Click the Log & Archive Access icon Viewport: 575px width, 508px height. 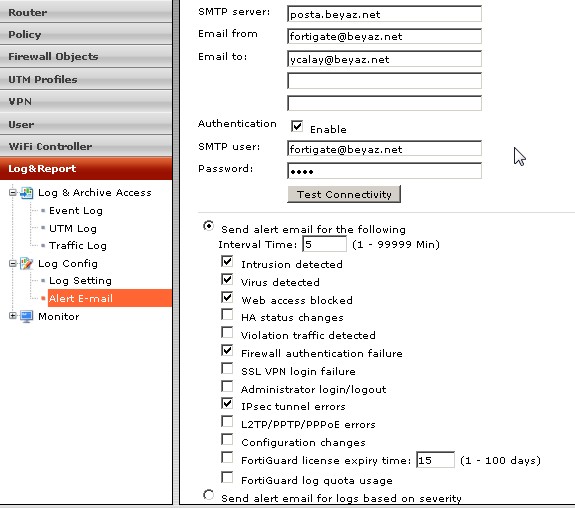pos(26,193)
